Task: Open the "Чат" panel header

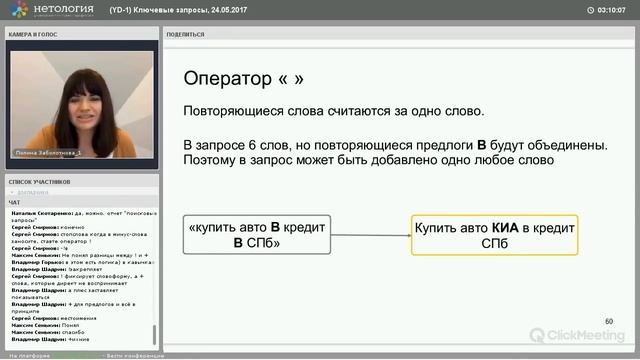Action: 82,202
